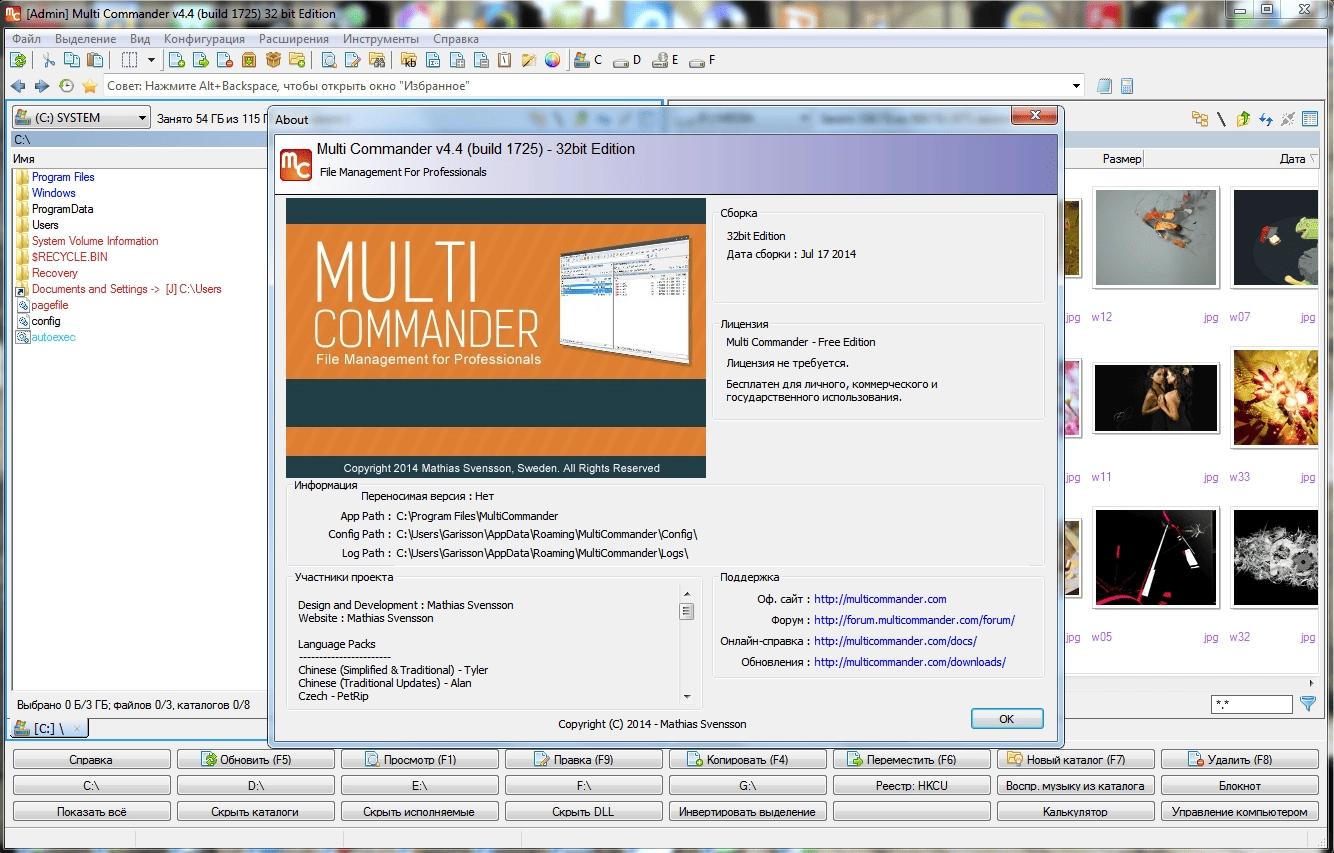Click the scissors cut icon
1334x853 pixels.
pyautogui.click(x=49, y=60)
